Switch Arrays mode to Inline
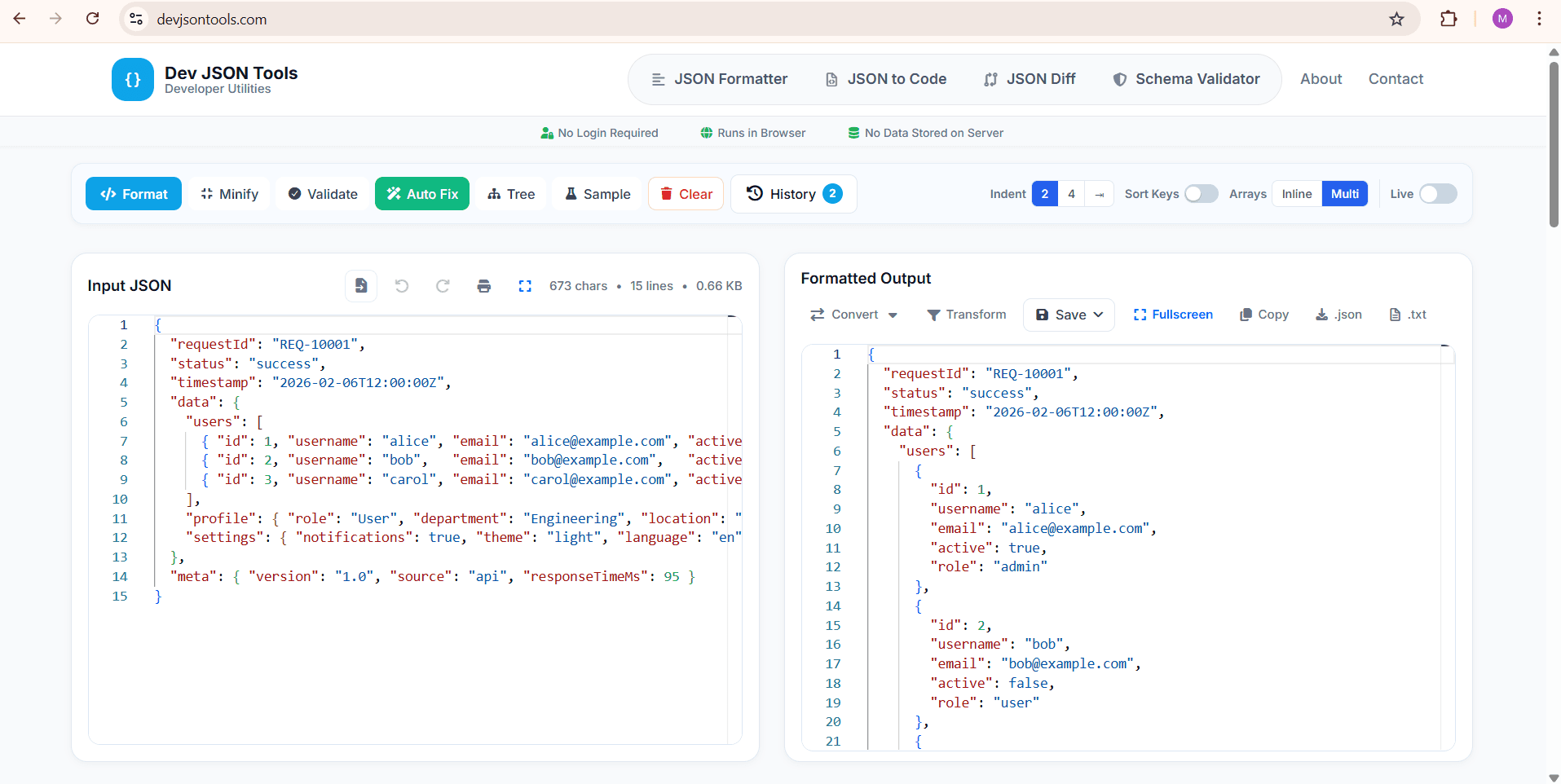This screenshot has height=784, width=1561. tap(1296, 193)
